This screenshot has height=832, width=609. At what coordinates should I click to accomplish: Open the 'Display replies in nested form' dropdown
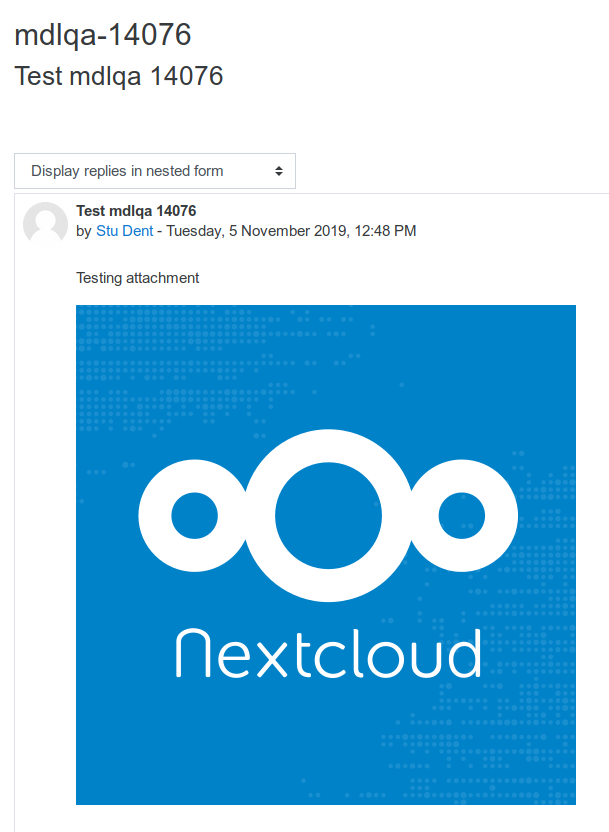(155, 171)
